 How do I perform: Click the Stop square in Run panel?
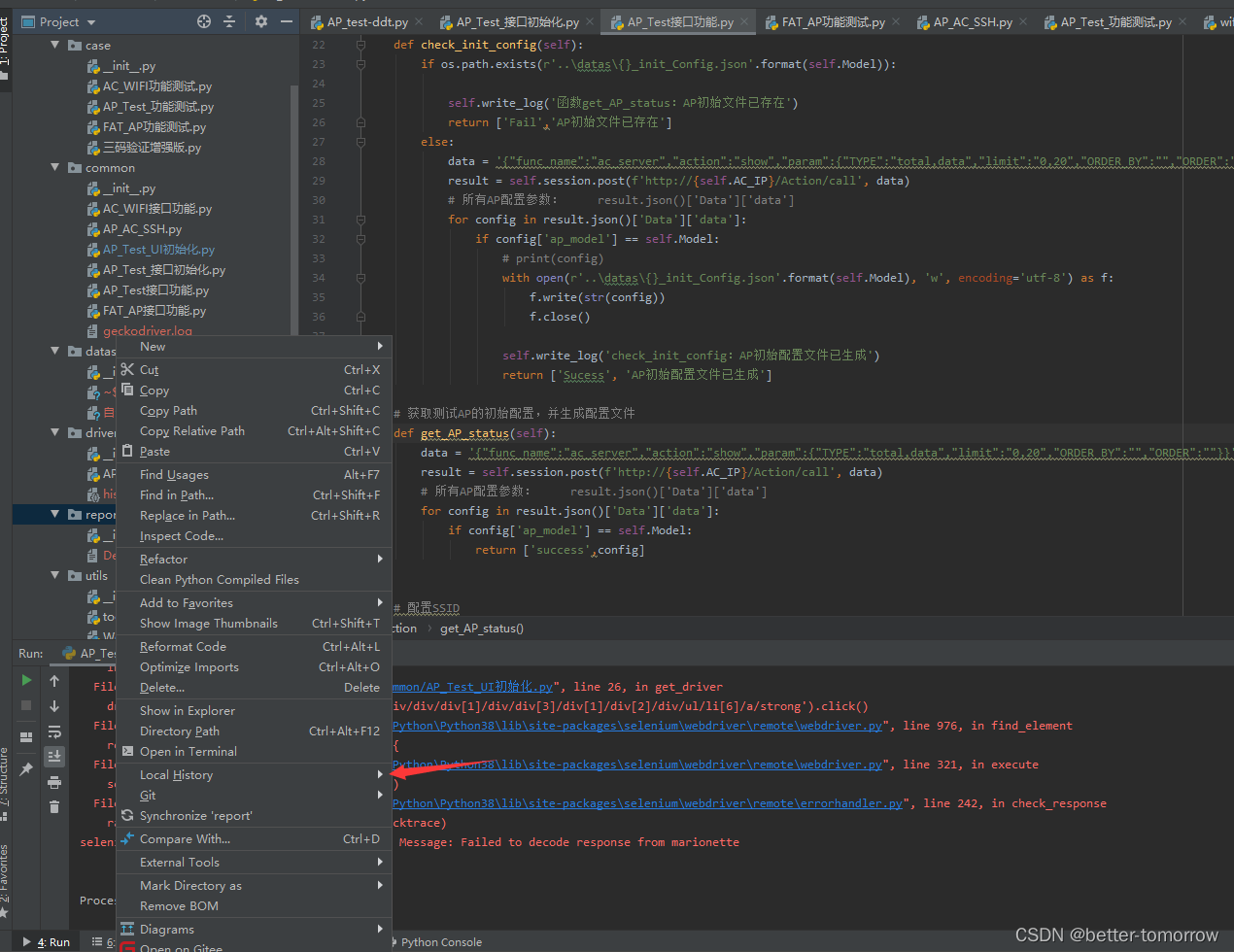(x=26, y=705)
